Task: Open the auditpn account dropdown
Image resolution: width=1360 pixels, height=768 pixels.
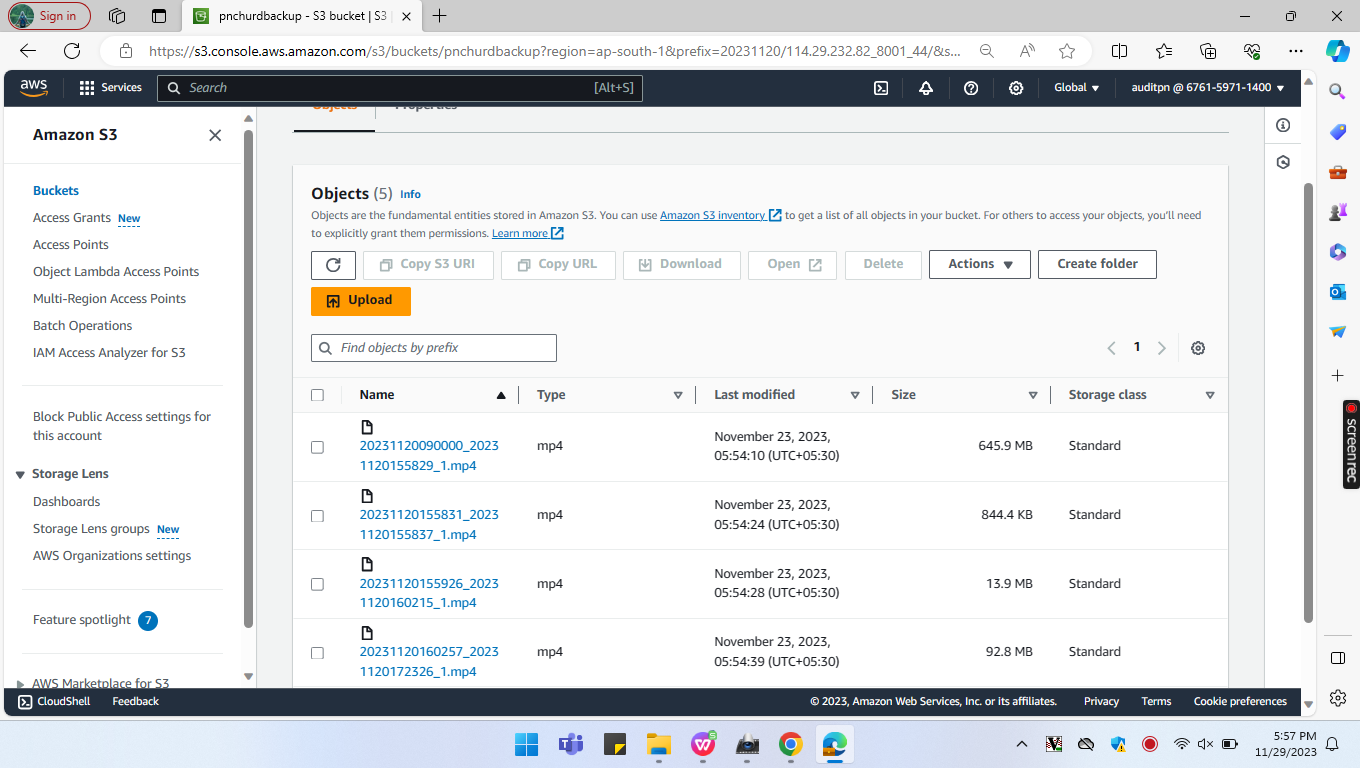Action: [x=1207, y=88]
